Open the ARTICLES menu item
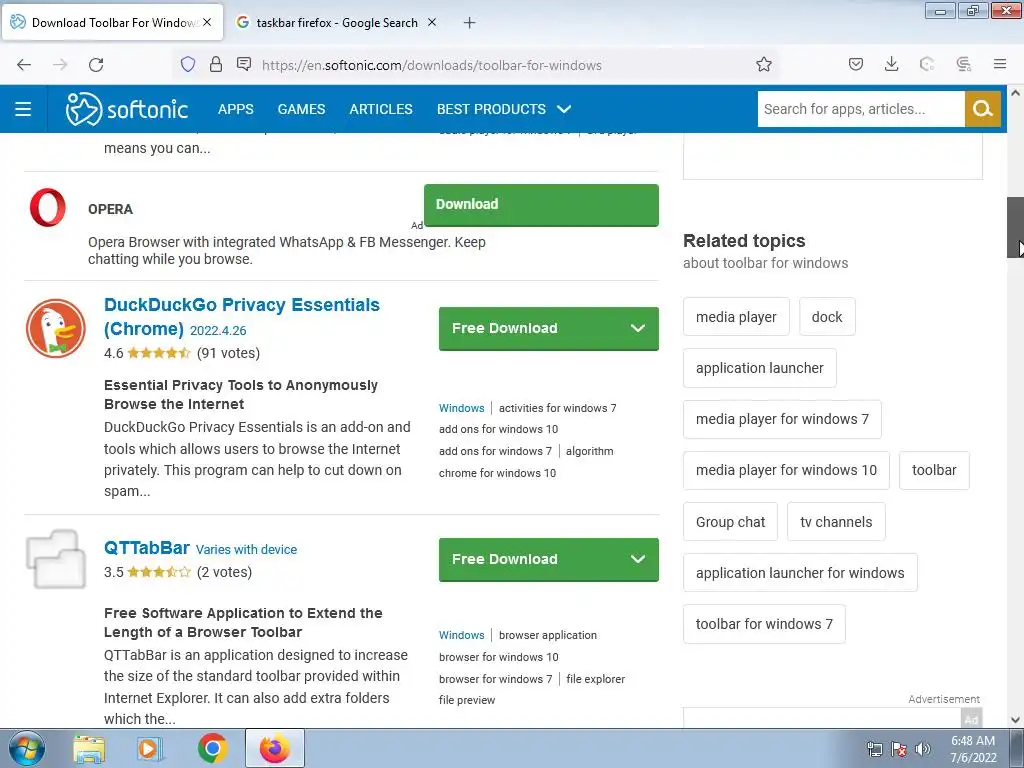1024x768 pixels. click(x=381, y=109)
